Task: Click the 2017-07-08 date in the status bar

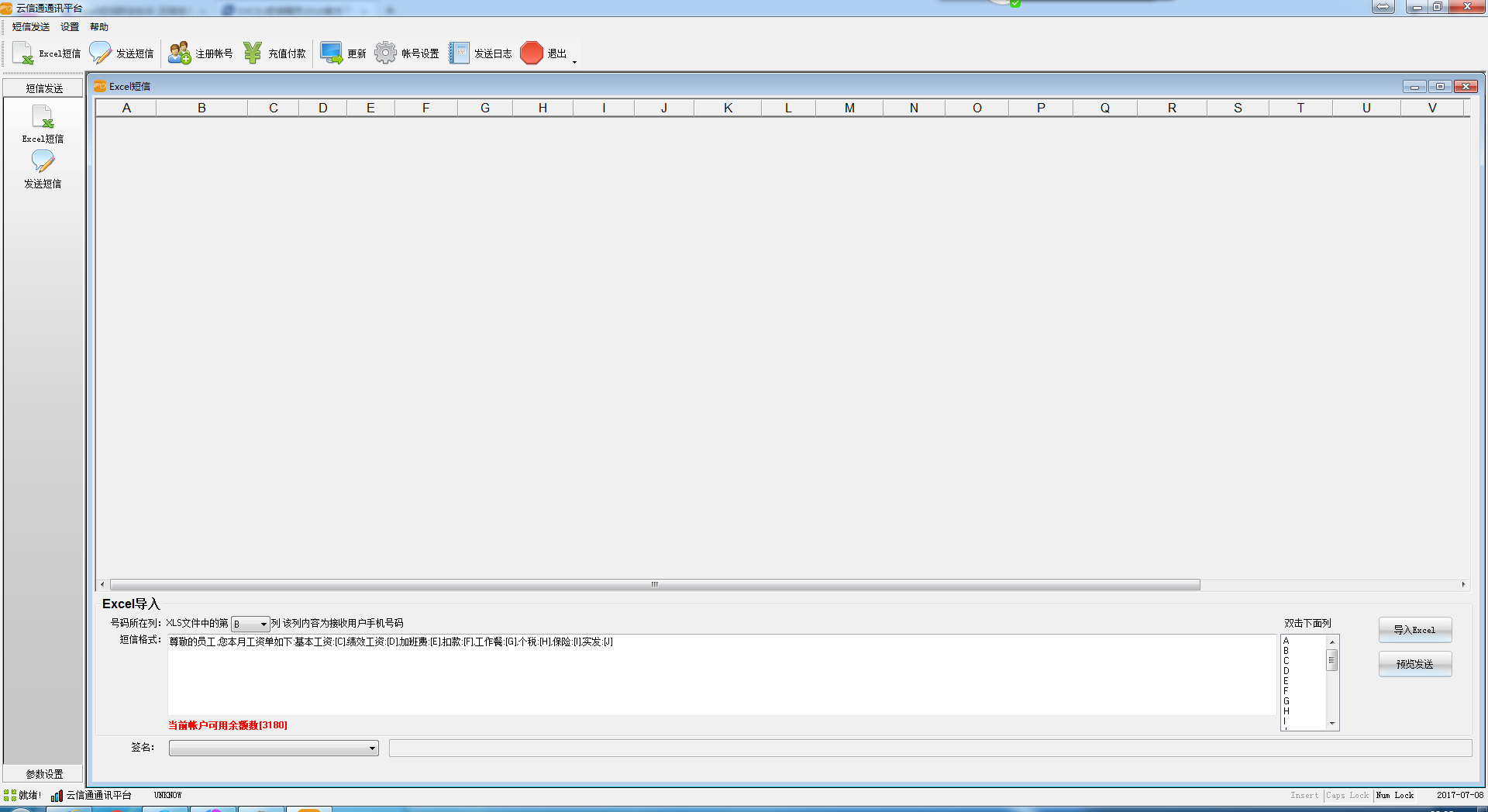Action: pyautogui.click(x=1460, y=795)
